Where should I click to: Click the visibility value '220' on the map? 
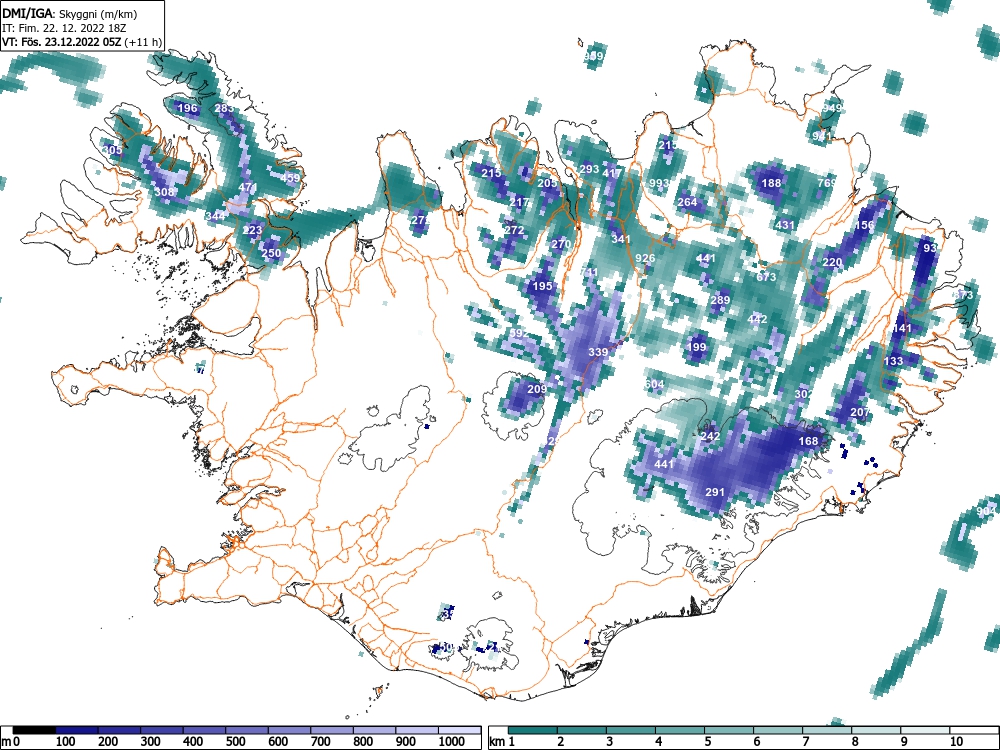(x=832, y=262)
